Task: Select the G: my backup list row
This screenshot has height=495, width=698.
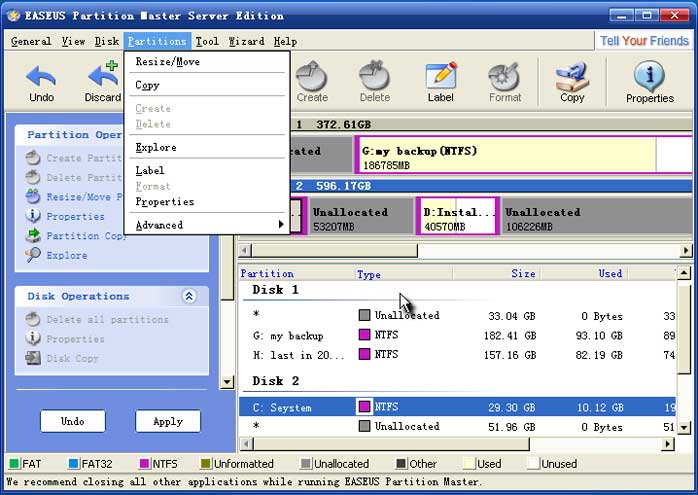Action: [458, 335]
